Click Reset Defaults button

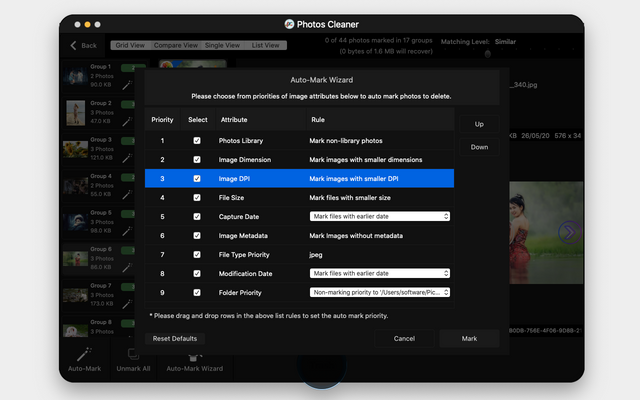(175, 338)
